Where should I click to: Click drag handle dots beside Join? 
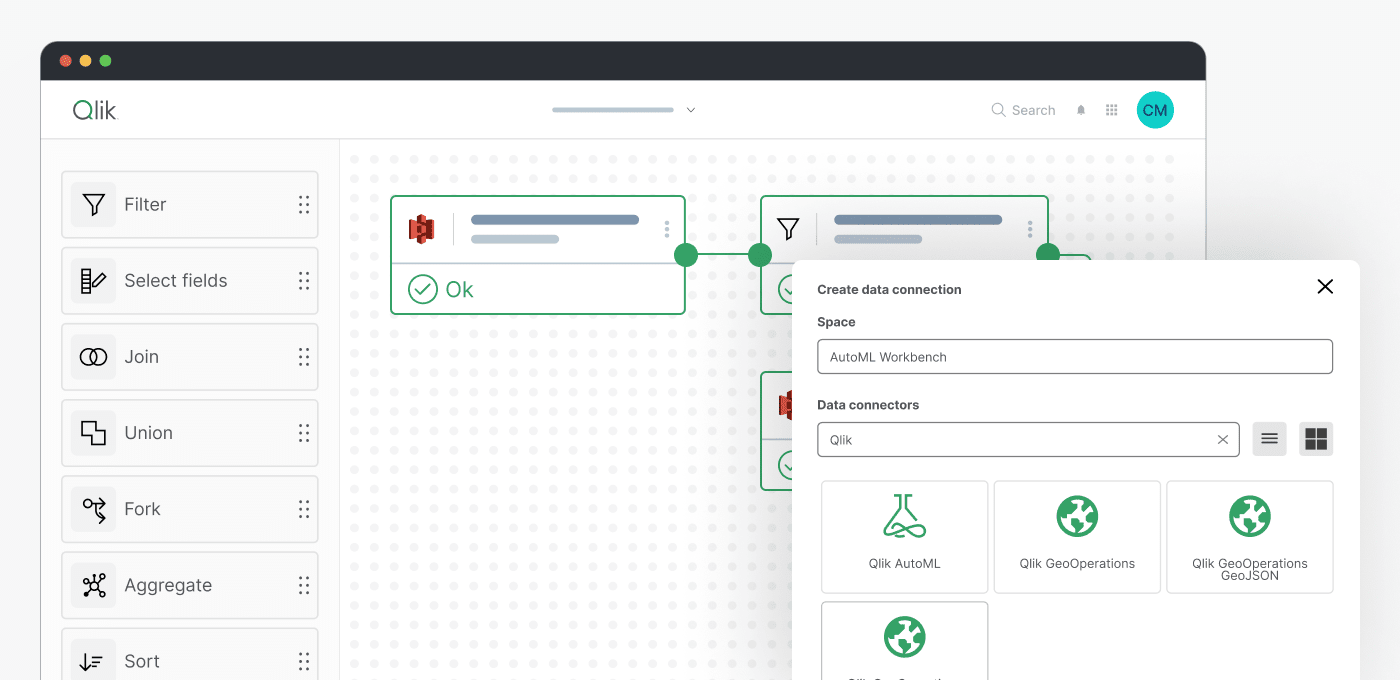(x=304, y=357)
